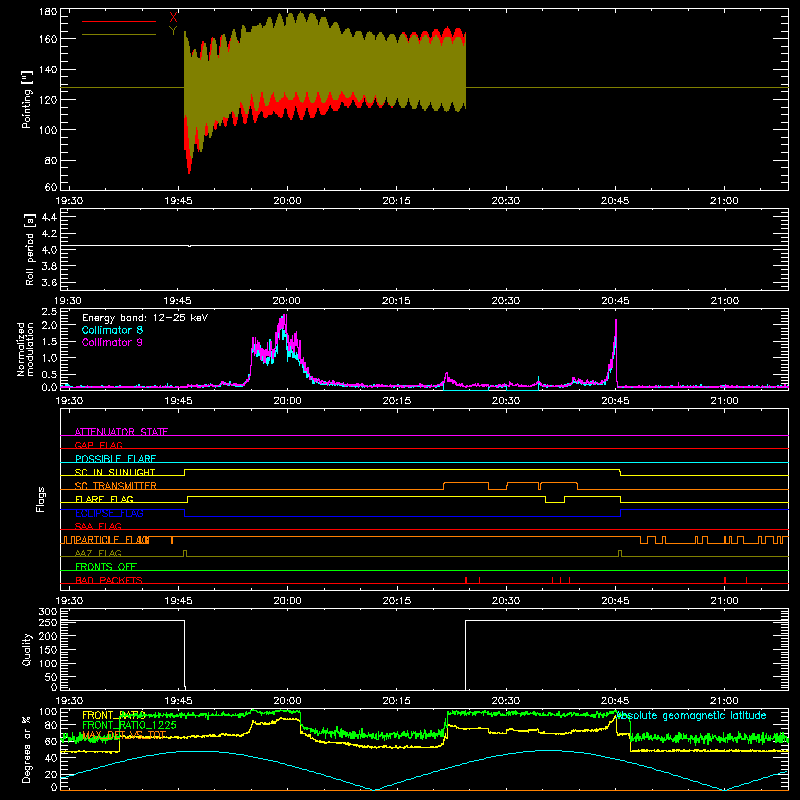The image size is (800, 800).
Task: Click the "Absolute geomagnetic latitude" label
Action: click(691, 715)
